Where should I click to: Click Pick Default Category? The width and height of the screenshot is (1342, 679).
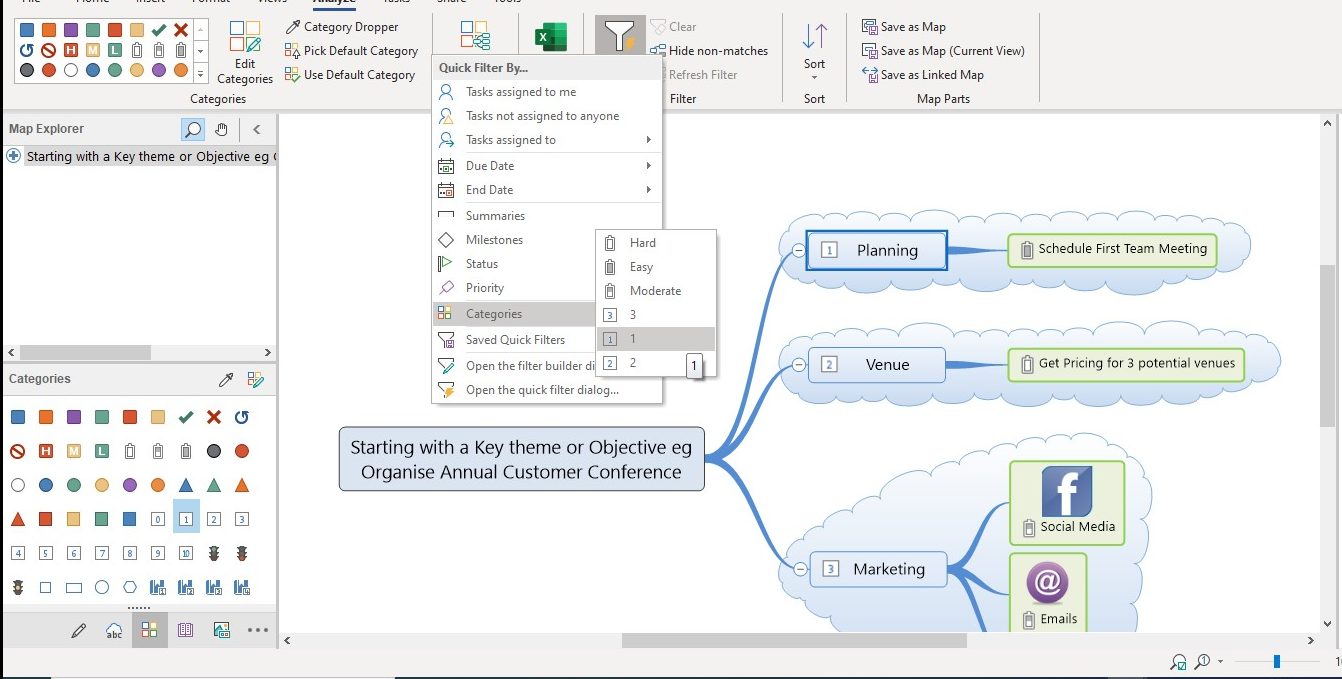[351, 51]
